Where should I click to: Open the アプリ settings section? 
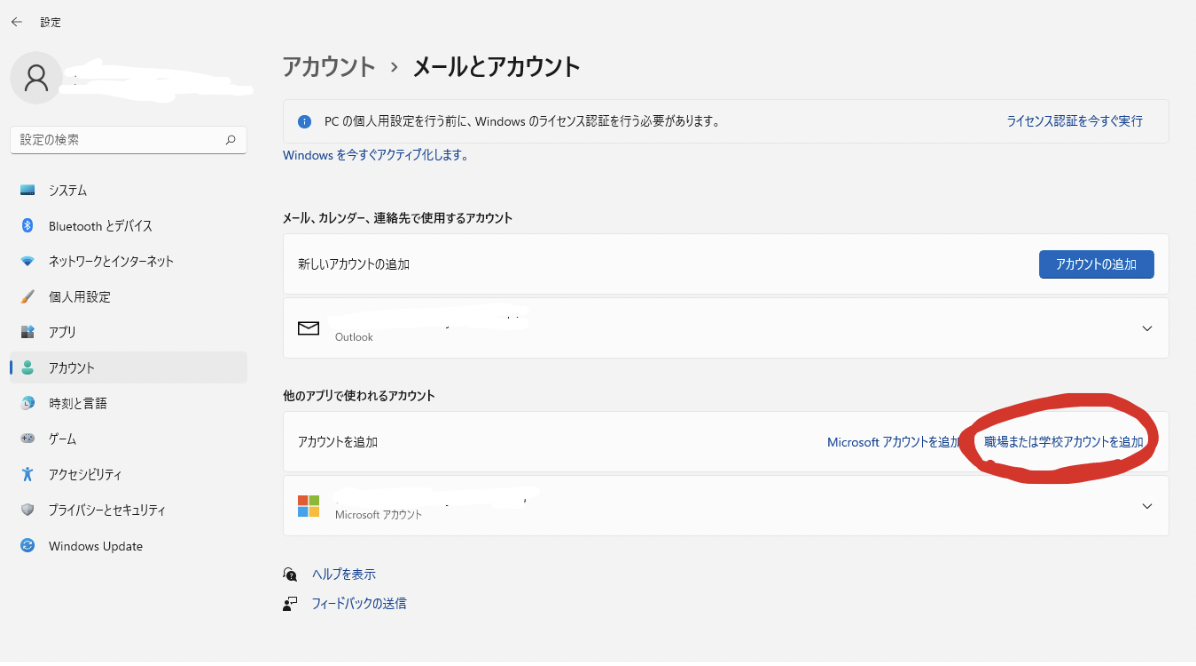(62, 332)
